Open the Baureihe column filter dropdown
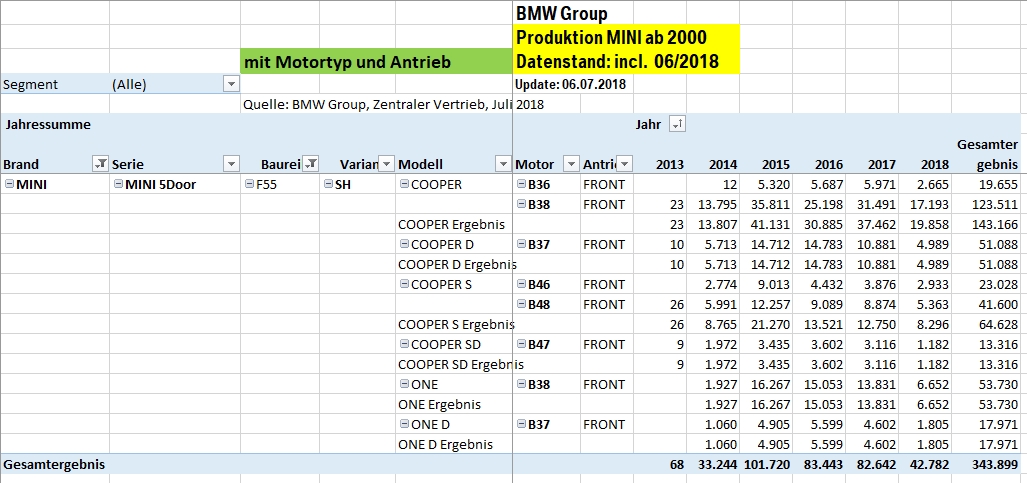 click(x=311, y=164)
